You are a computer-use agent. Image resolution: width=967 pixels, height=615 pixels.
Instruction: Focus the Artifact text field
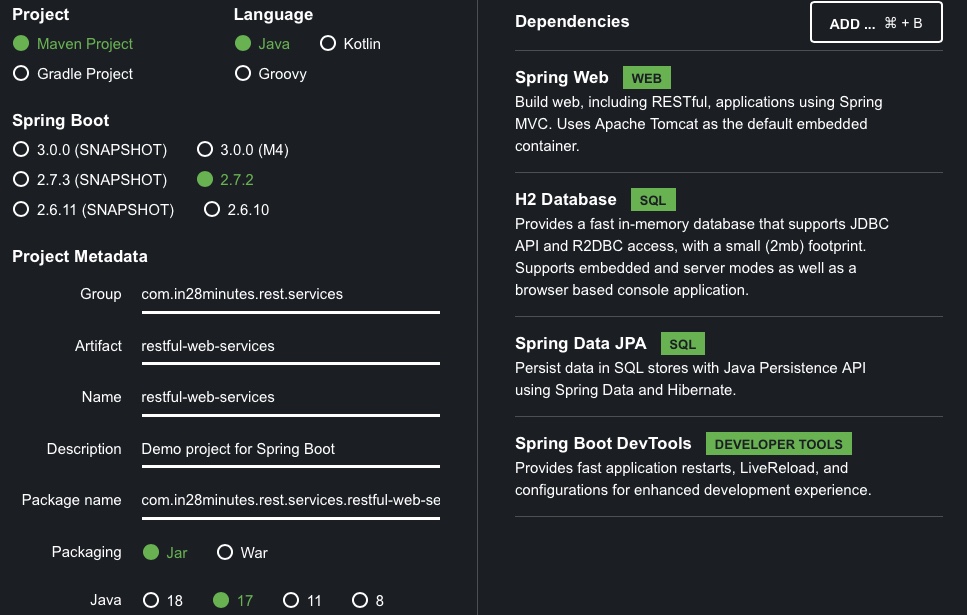point(290,347)
